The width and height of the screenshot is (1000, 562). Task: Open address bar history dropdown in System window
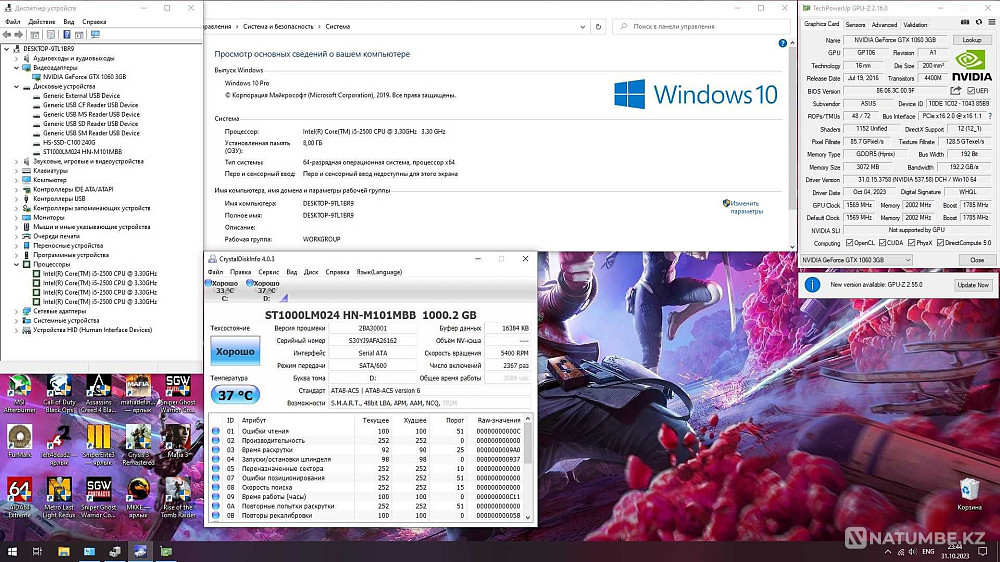pyautogui.click(x=582, y=27)
